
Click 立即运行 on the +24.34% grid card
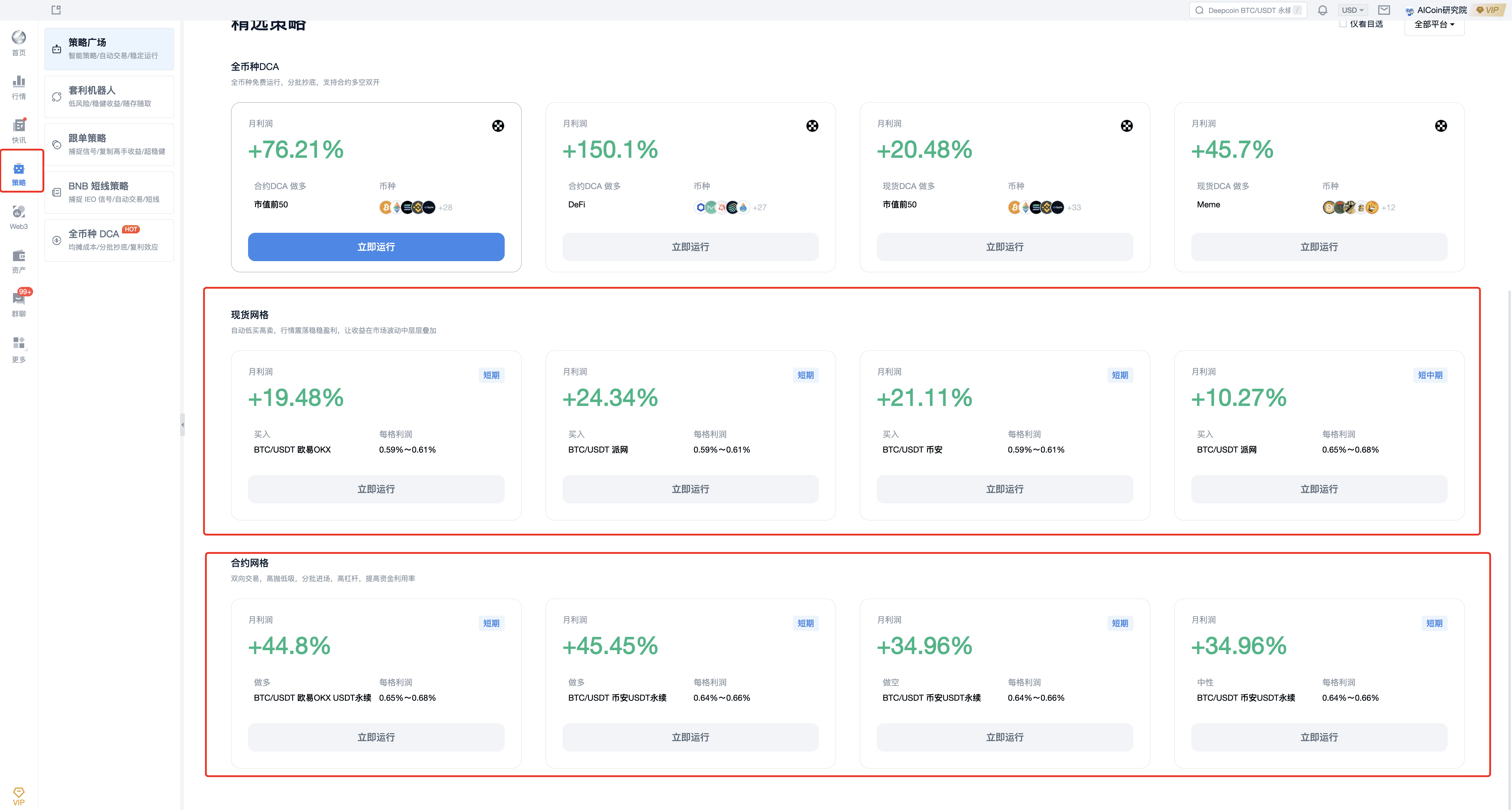pyautogui.click(x=690, y=489)
